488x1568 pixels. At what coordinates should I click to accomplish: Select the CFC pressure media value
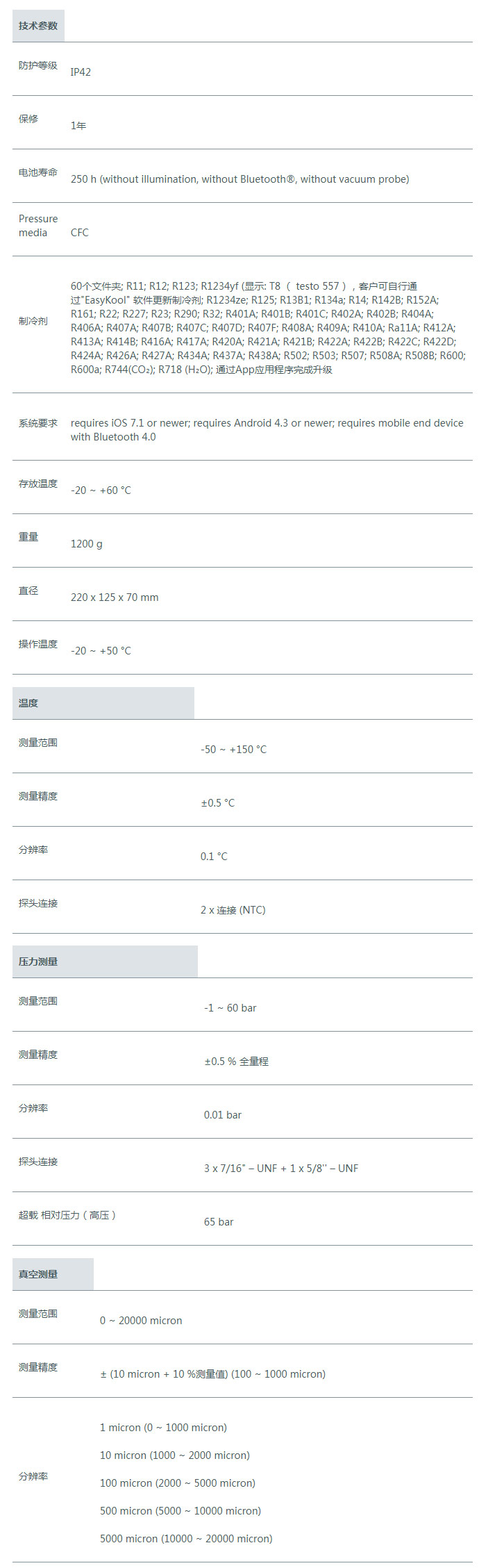click(80, 233)
